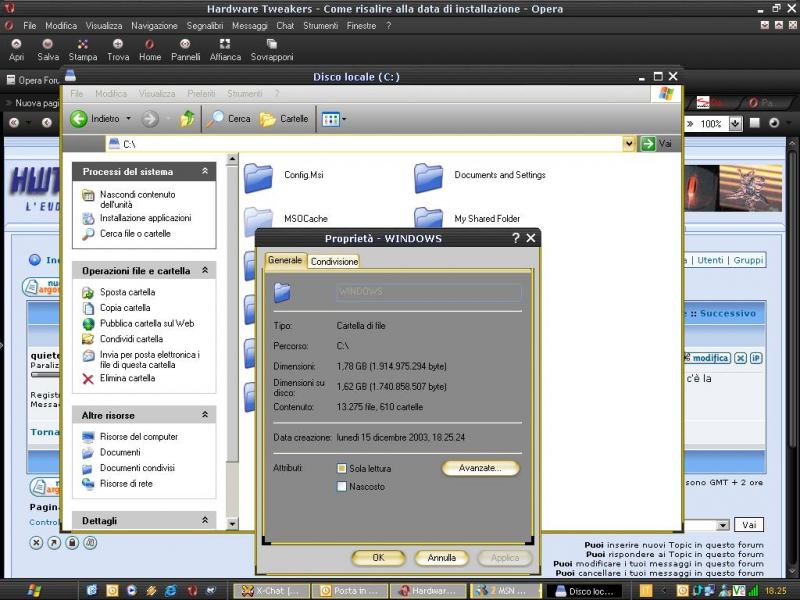The image size is (800, 600).
Task: Go back with the Indietro button in Explorer
Action: coord(95,119)
